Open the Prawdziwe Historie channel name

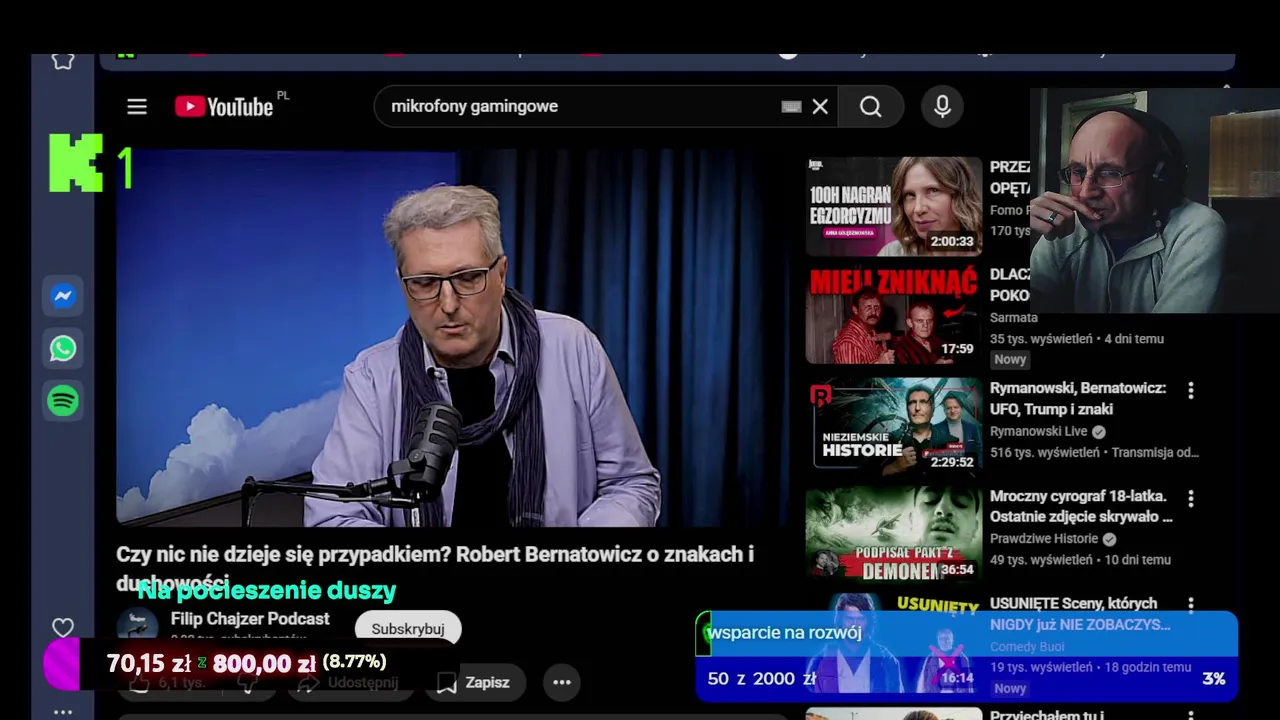[1043, 539]
